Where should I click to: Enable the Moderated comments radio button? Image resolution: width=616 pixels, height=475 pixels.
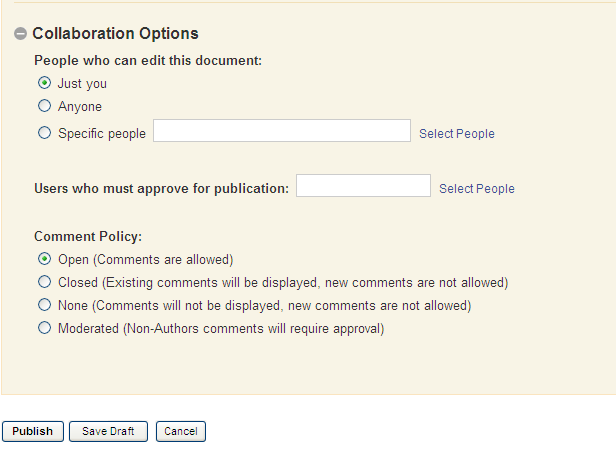(x=44, y=328)
